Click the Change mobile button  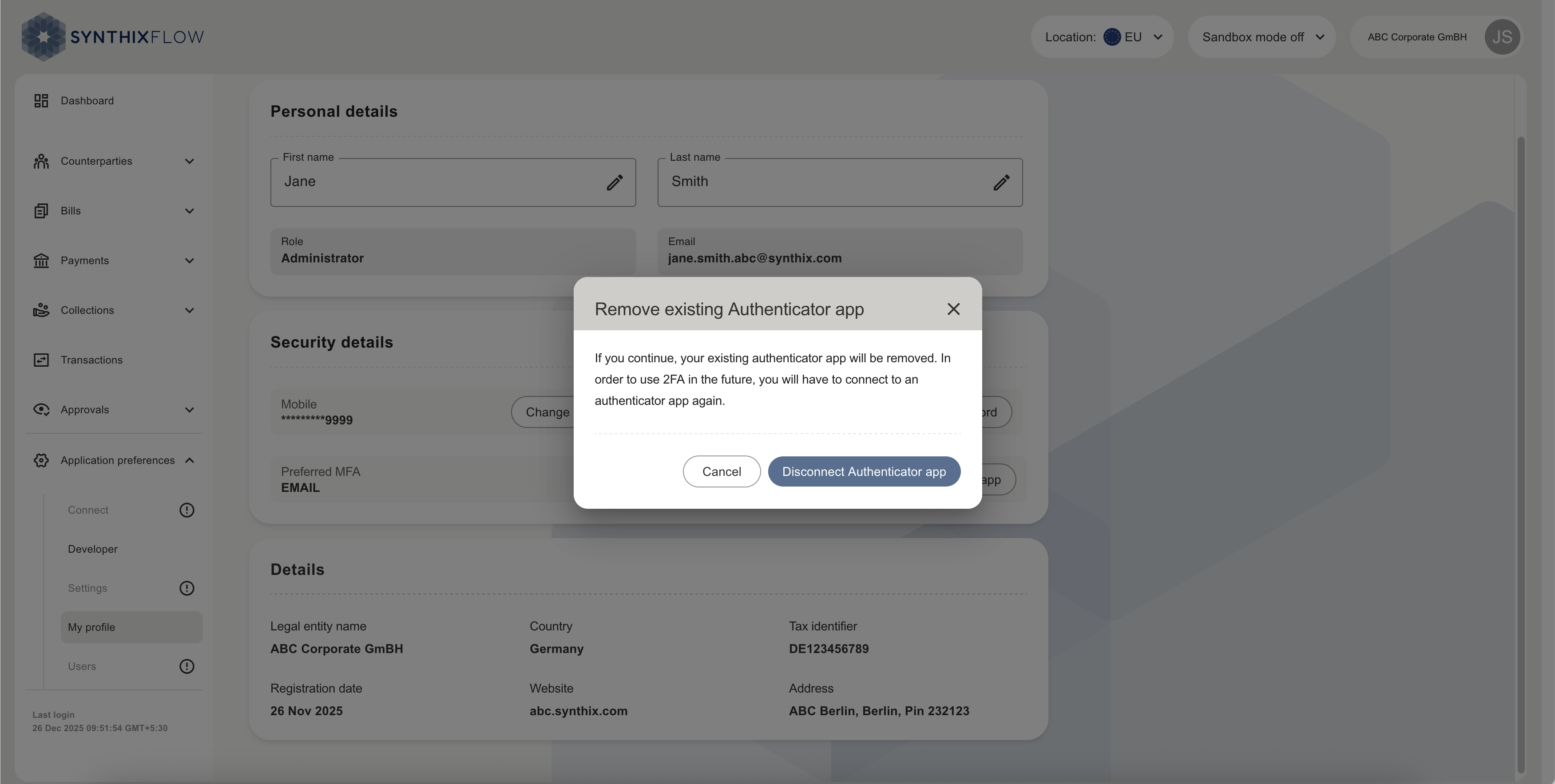click(x=543, y=412)
